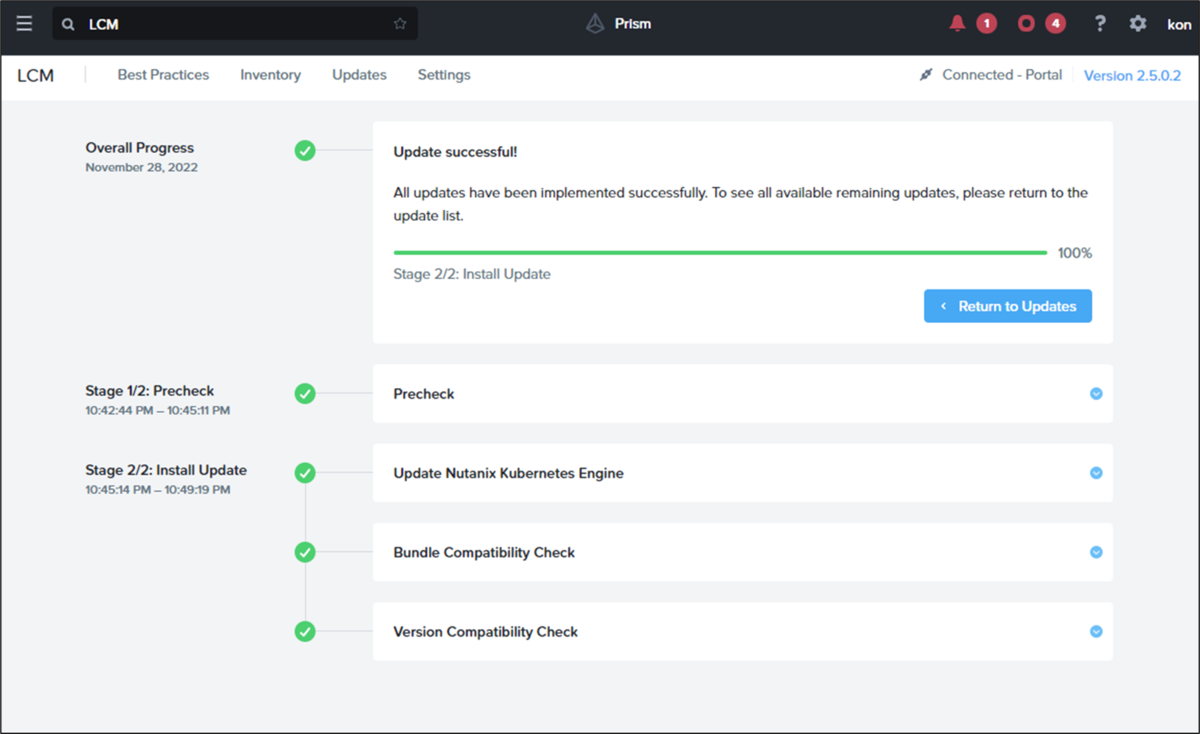Open the Version 2.5.0.2 link
The image size is (1200, 734).
[1132, 76]
